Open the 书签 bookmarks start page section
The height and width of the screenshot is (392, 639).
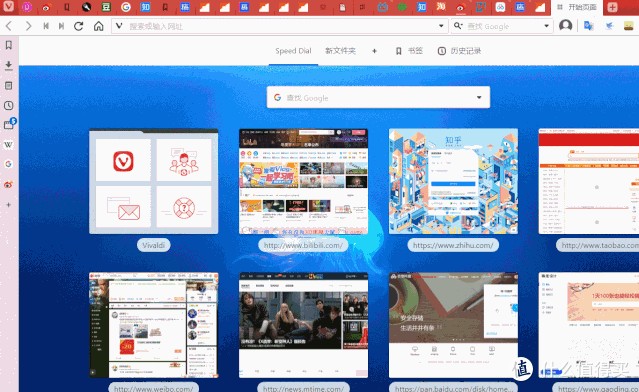click(x=409, y=51)
